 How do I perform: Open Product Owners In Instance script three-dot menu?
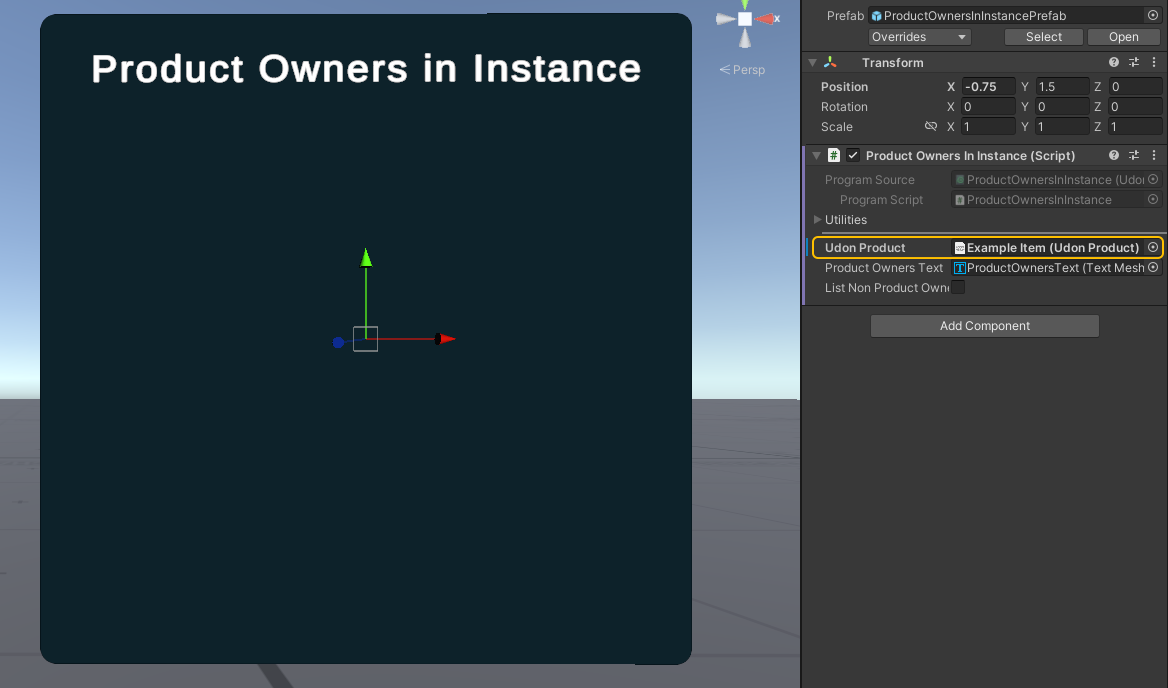tap(1154, 156)
